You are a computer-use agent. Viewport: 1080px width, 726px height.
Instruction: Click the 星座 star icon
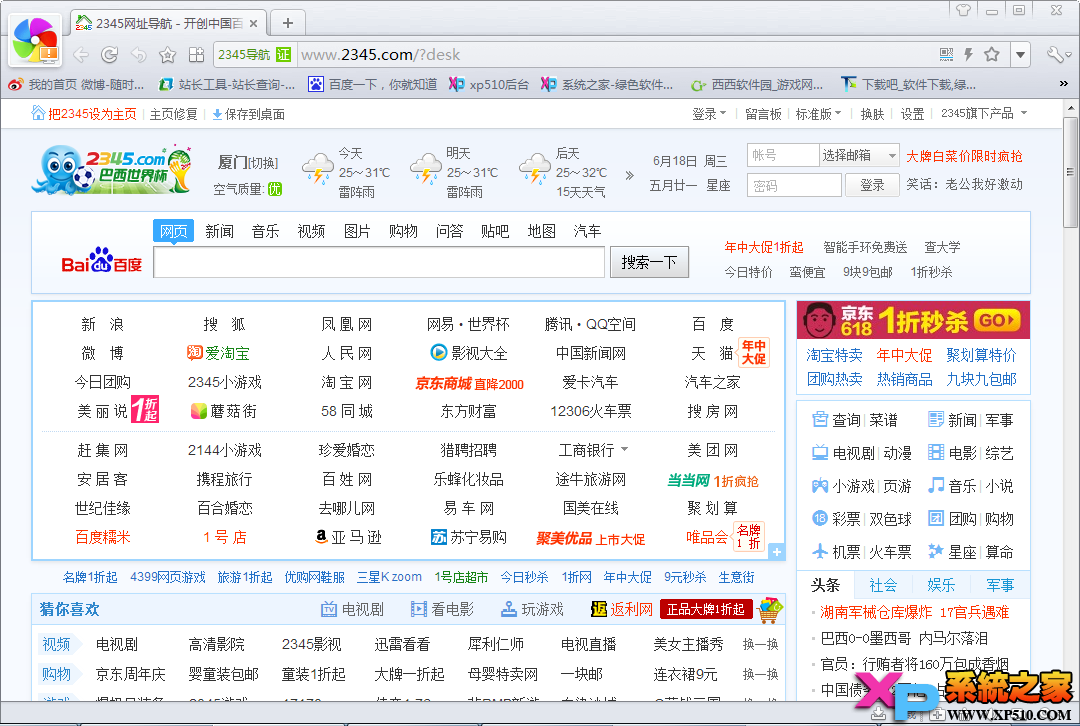pos(936,551)
